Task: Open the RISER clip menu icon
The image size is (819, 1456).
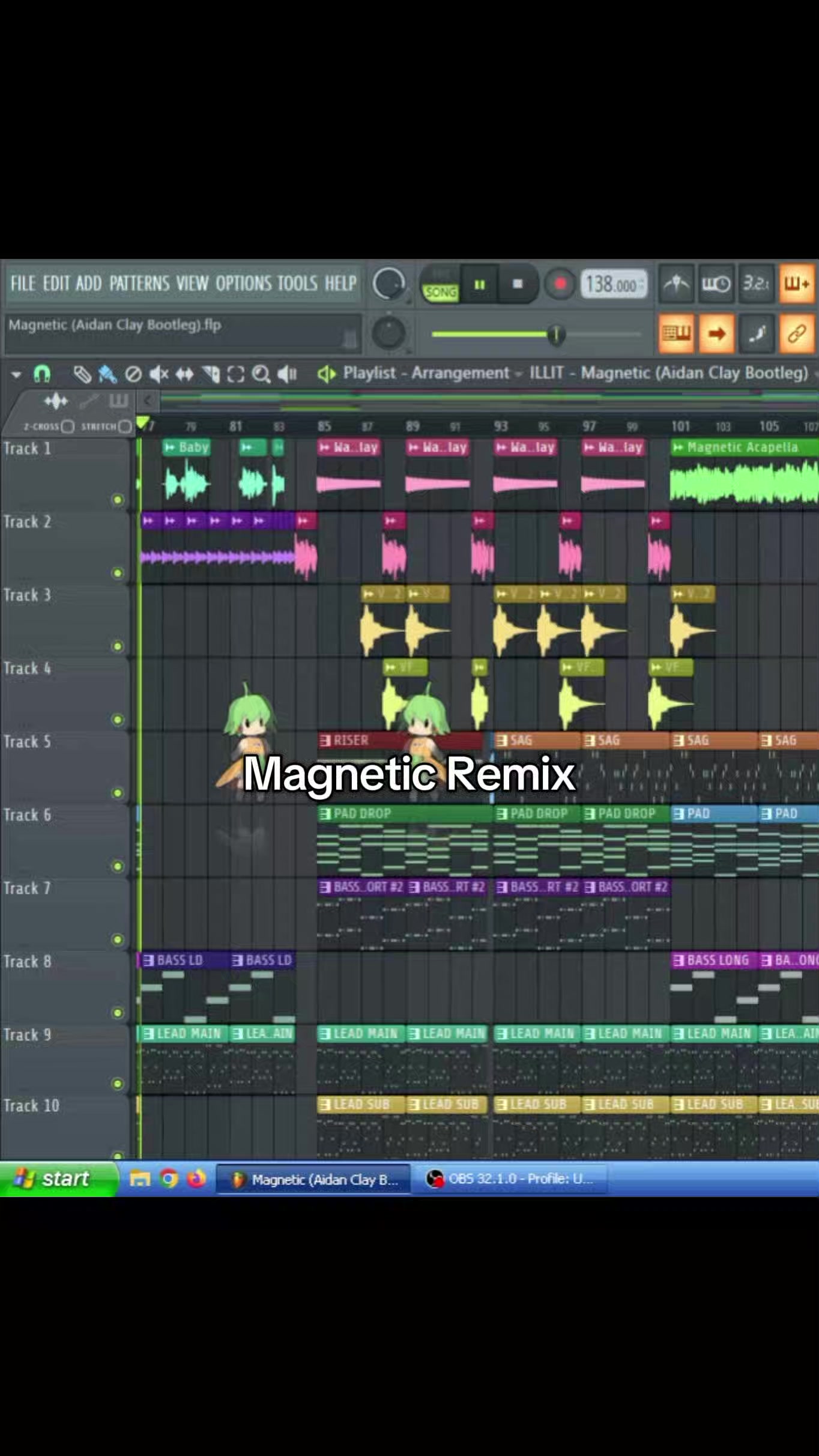Action: click(325, 741)
